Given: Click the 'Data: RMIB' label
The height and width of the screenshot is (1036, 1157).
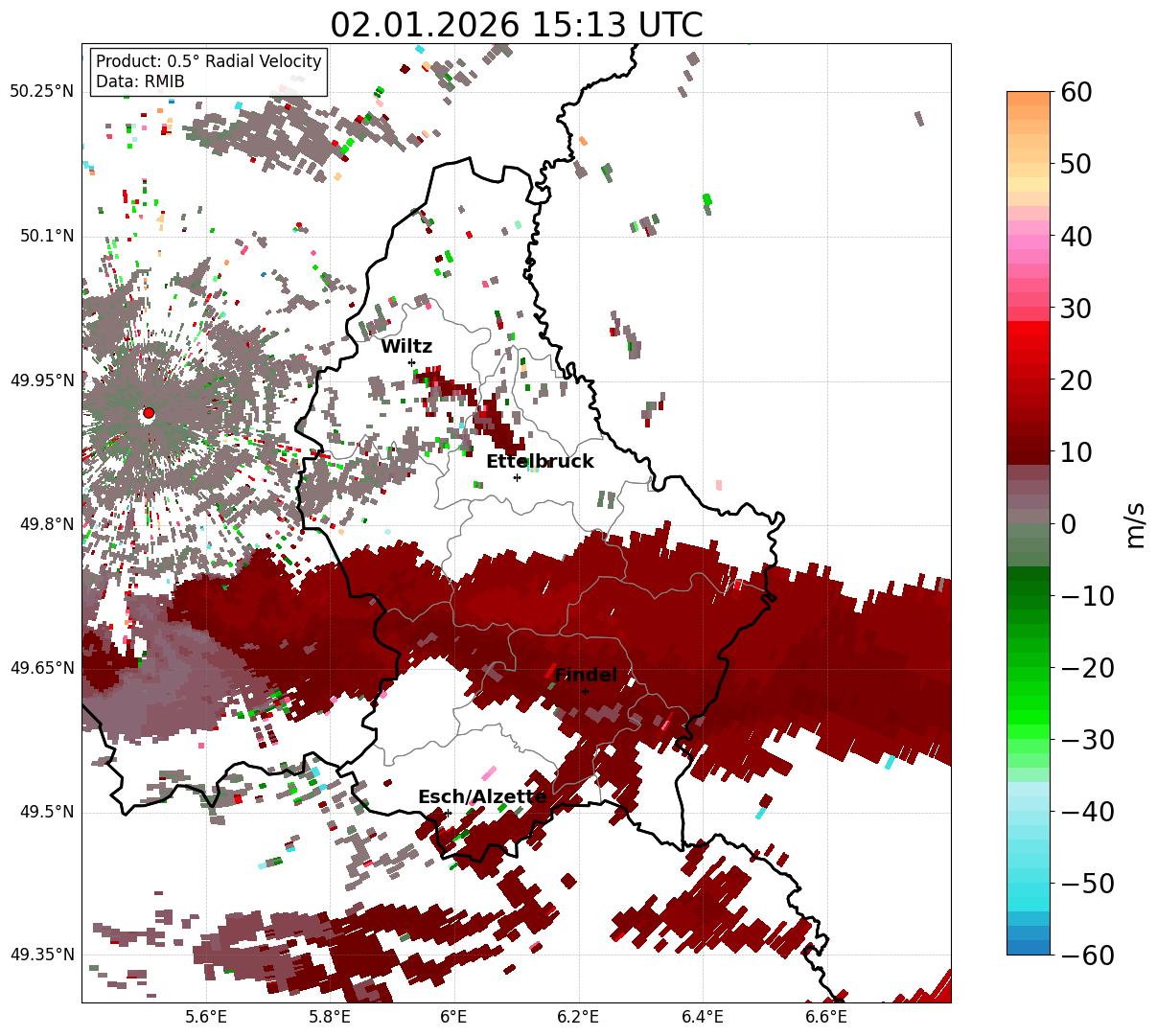Looking at the screenshot, I should coord(140,81).
